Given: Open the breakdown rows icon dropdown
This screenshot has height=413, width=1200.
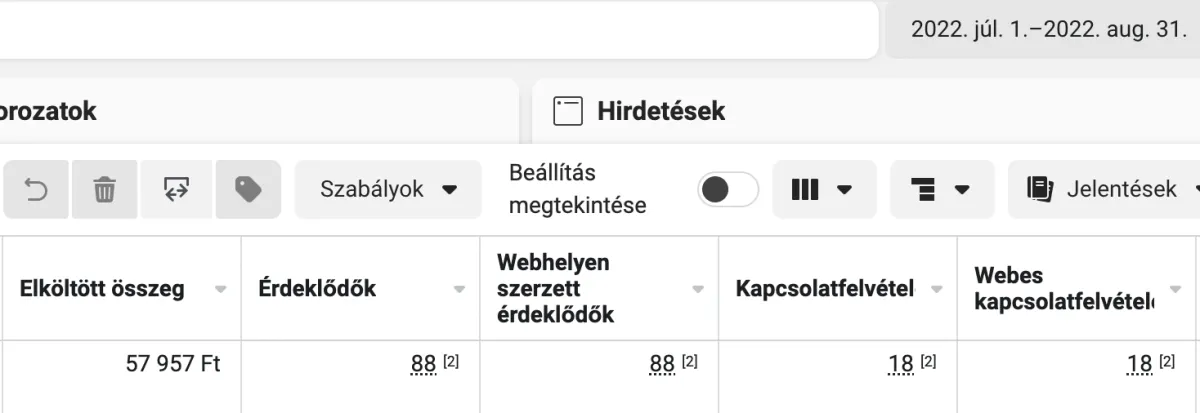Looking at the screenshot, I should click(941, 189).
